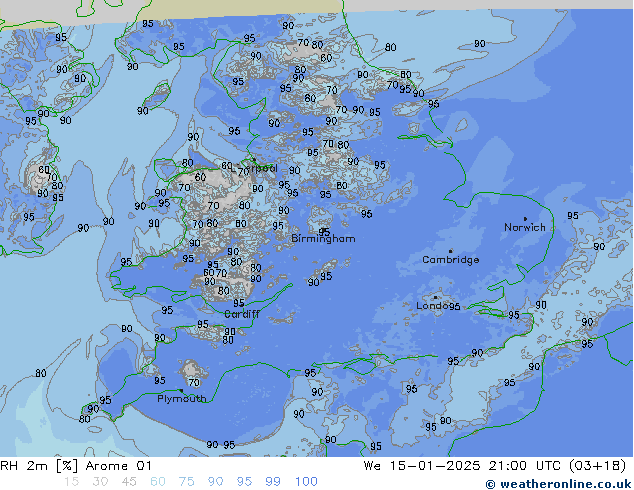Viewport: 634px width, 490px height.
Task: Click legend value 30
Action: [x=100, y=482]
